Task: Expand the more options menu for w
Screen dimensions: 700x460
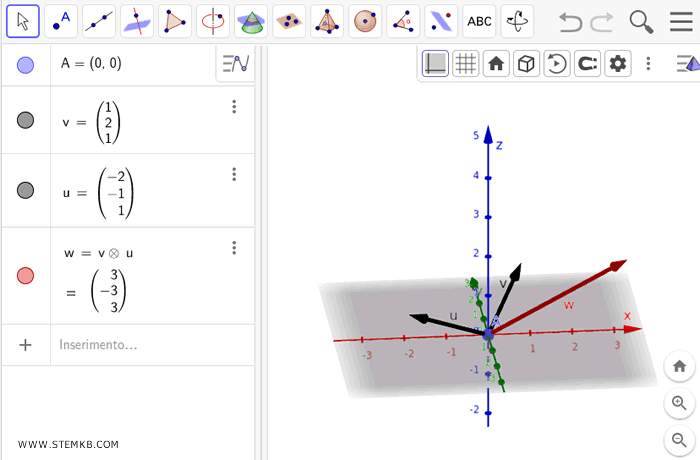Action: 234,248
